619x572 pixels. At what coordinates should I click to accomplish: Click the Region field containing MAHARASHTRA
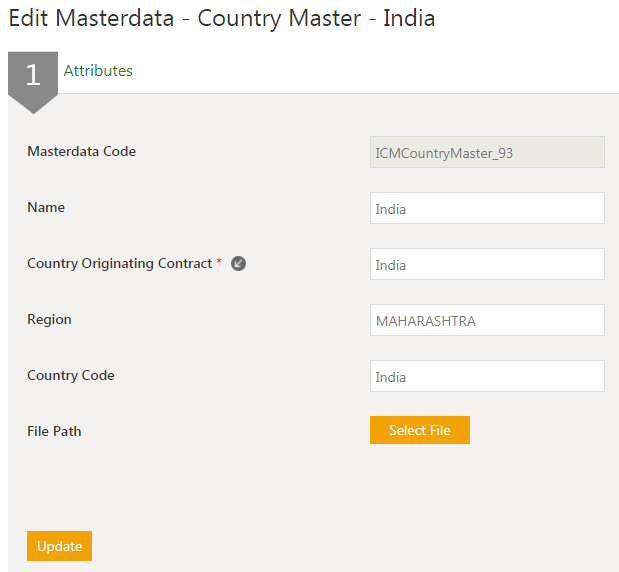coord(487,320)
